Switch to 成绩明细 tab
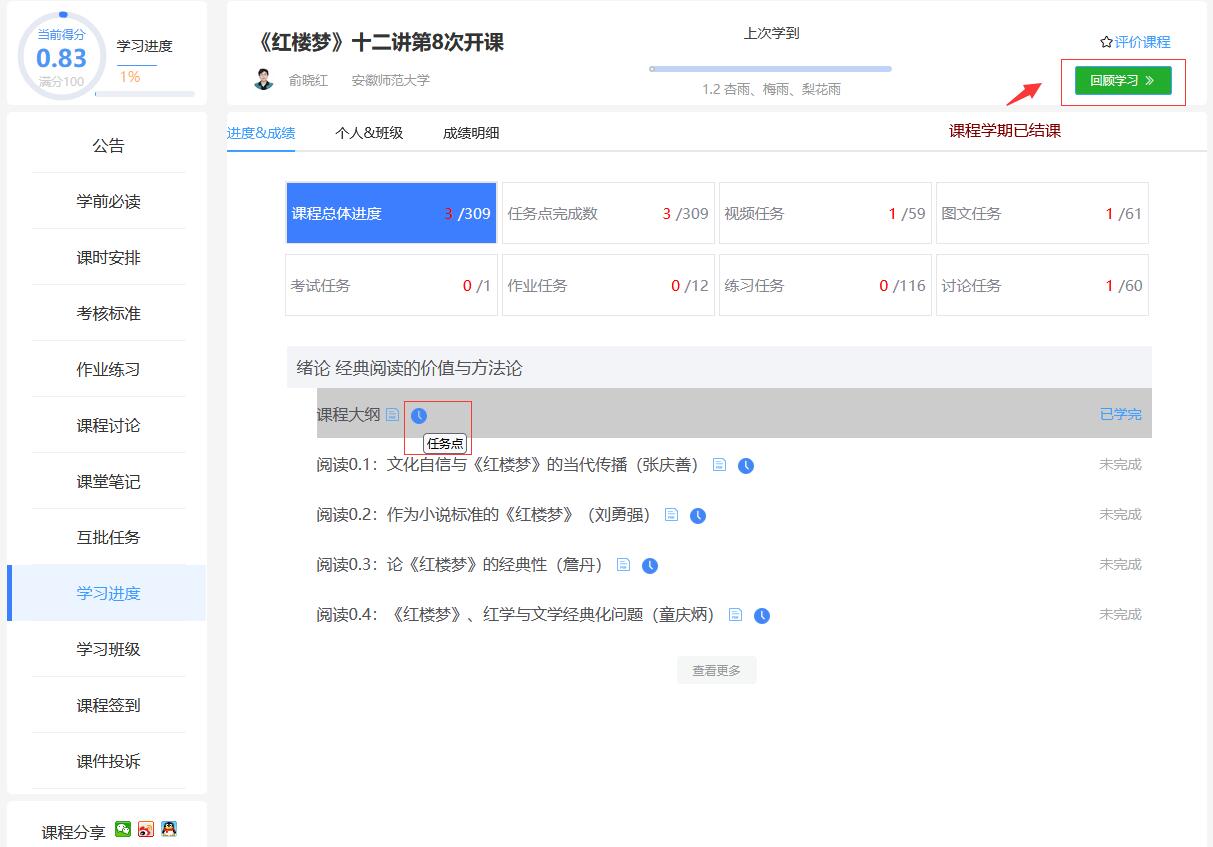1213x847 pixels. pos(471,132)
